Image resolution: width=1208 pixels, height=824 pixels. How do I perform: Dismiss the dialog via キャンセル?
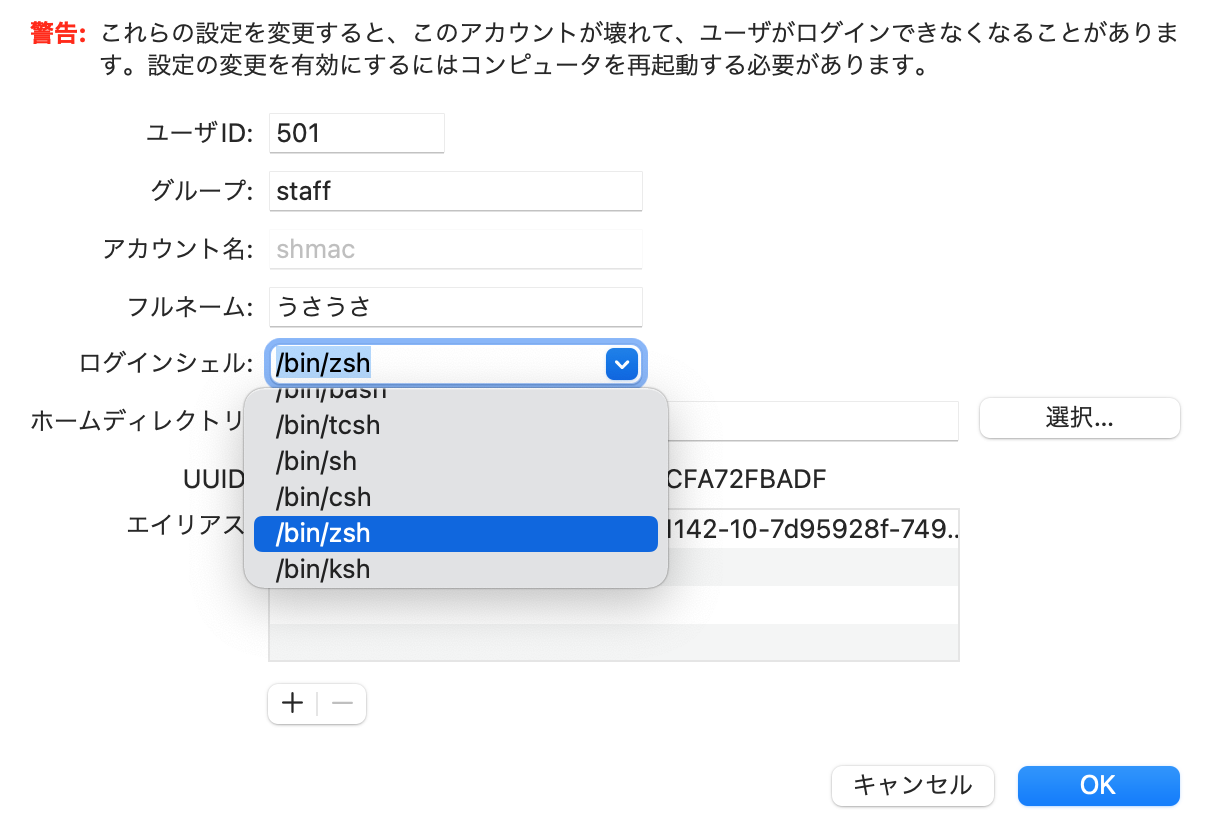(x=912, y=786)
